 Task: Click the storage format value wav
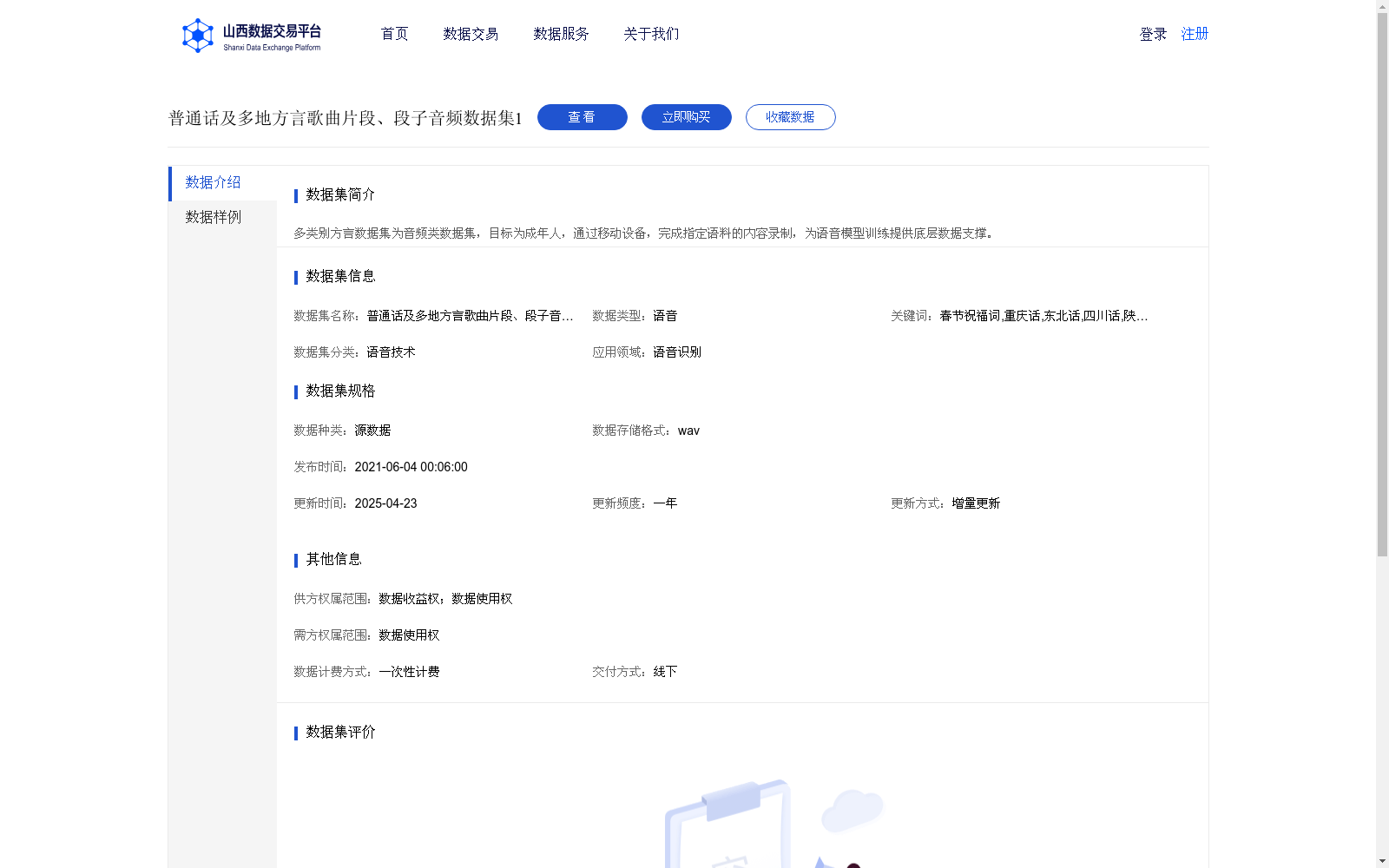688,431
